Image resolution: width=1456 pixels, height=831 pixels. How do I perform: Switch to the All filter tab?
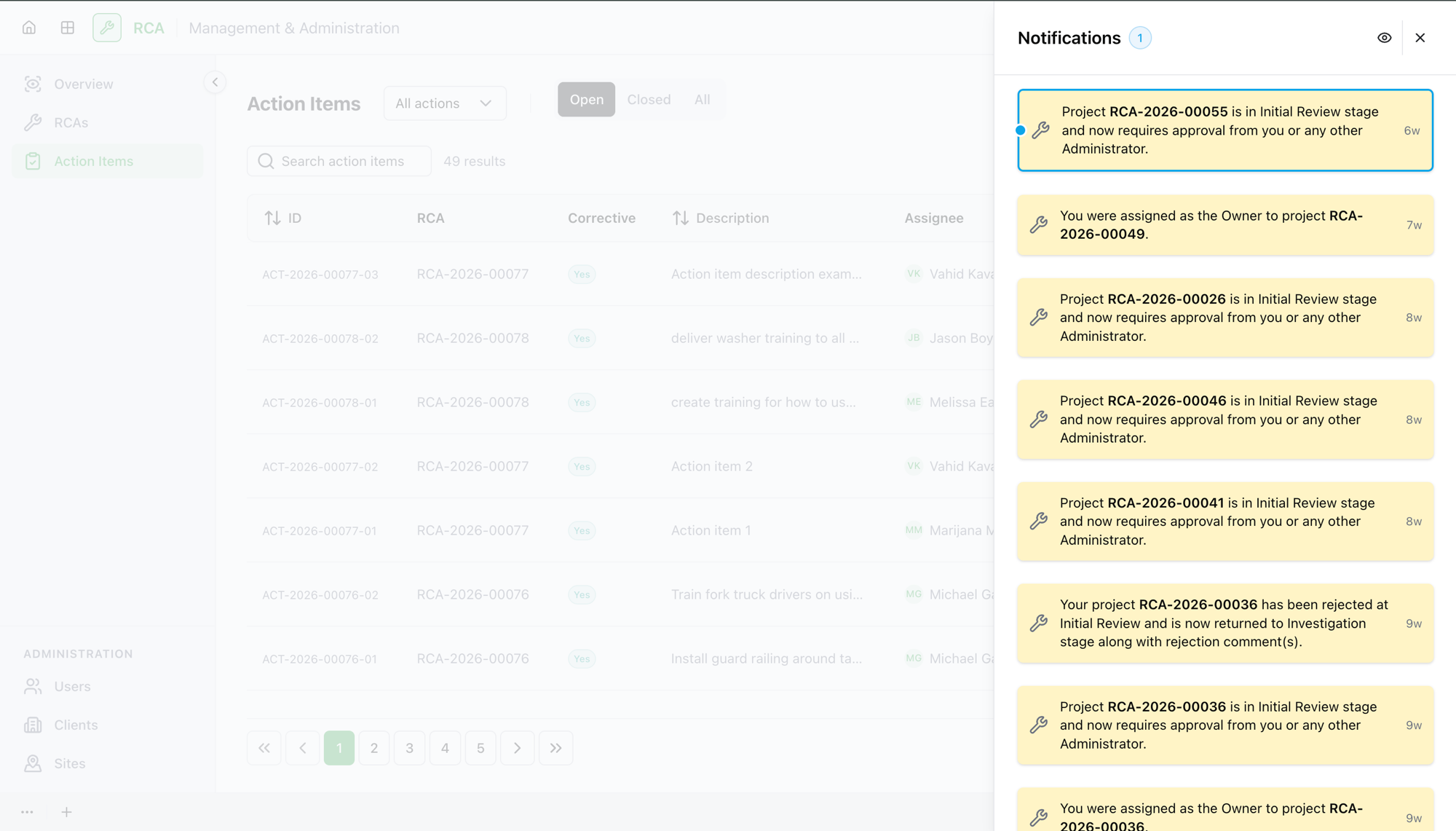[x=702, y=99]
